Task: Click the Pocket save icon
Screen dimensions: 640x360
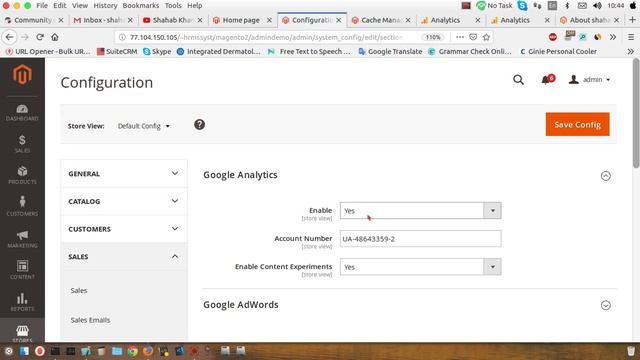Action: pyautogui.click(x=473, y=37)
